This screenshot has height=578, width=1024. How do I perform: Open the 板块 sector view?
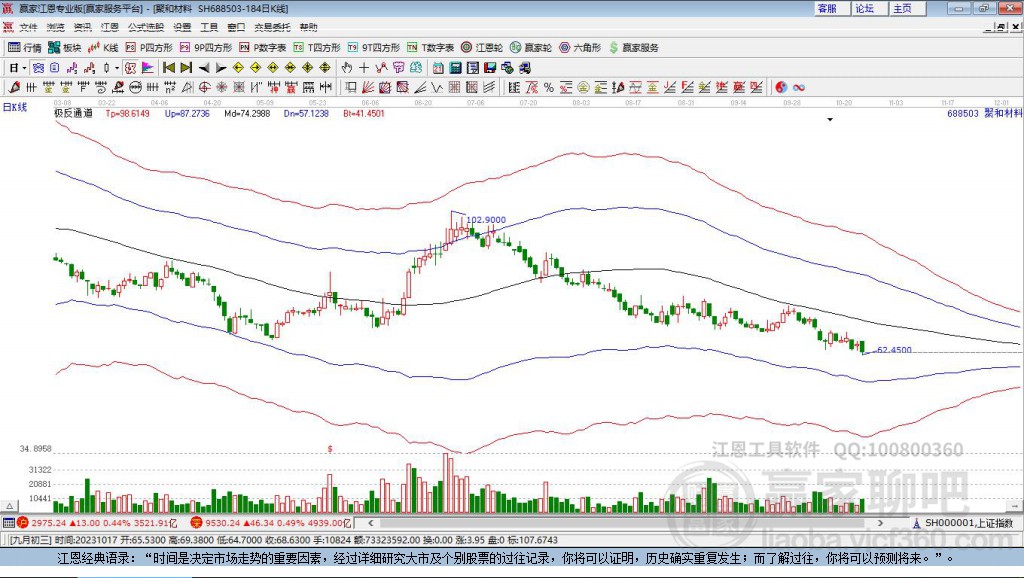(x=65, y=47)
